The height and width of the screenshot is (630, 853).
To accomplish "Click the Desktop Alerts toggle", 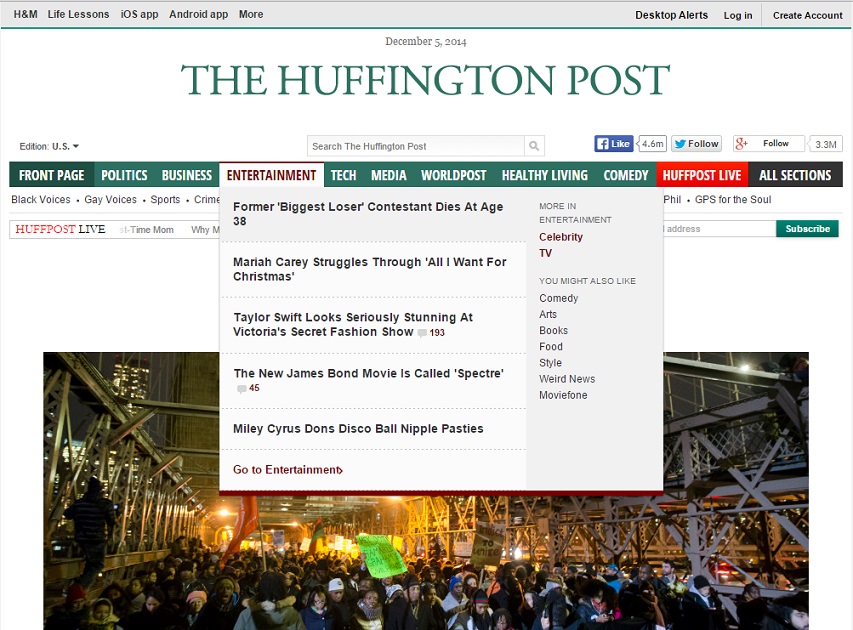I will (672, 15).
